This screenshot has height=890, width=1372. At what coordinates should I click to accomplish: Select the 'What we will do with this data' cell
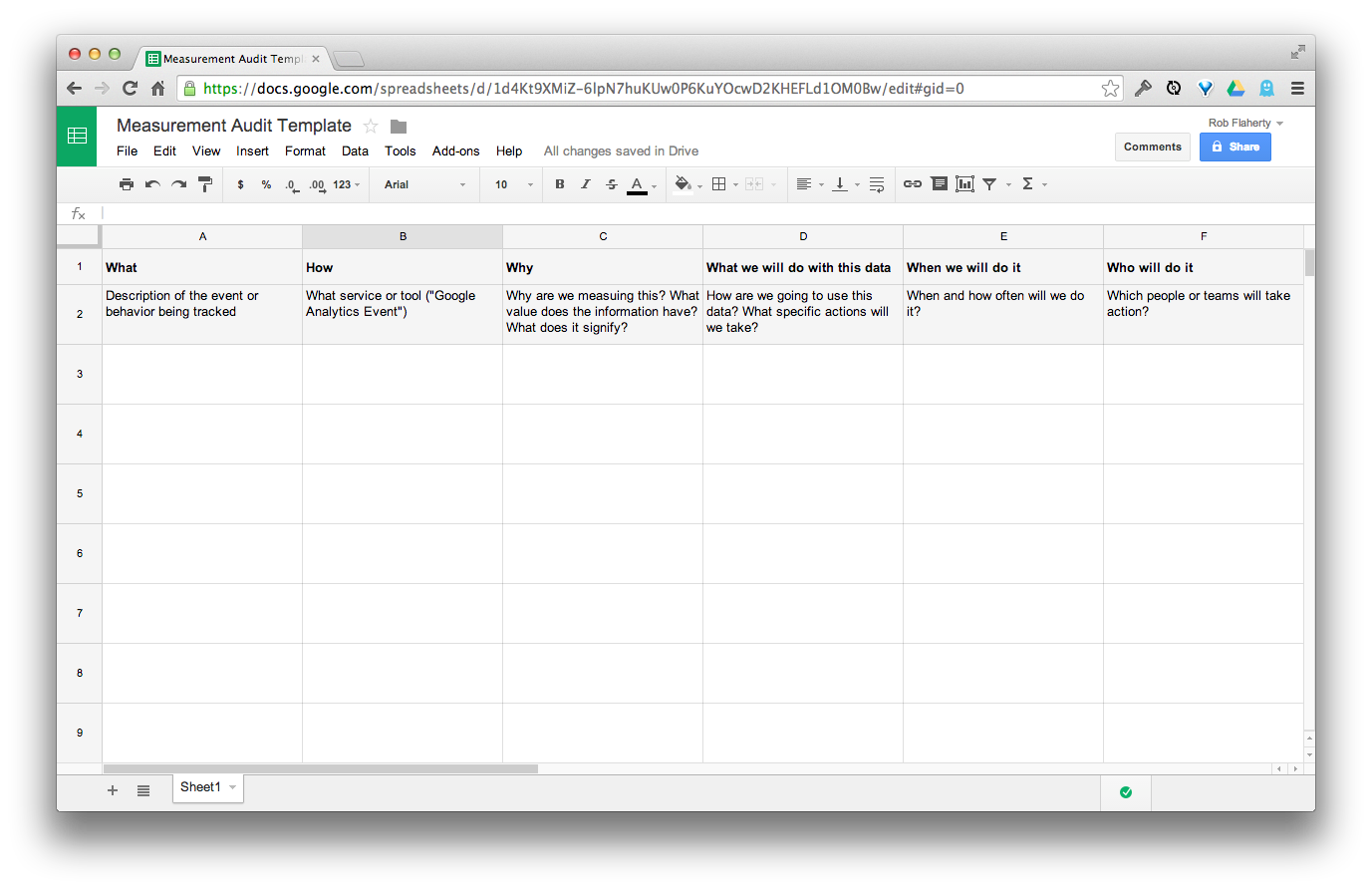point(803,267)
